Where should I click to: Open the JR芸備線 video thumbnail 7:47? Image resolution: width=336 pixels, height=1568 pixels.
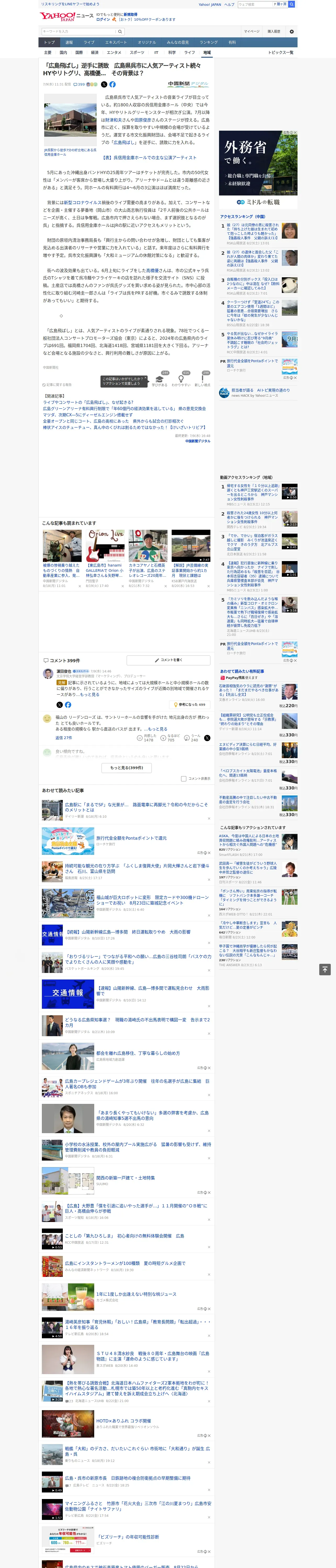(191, 545)
